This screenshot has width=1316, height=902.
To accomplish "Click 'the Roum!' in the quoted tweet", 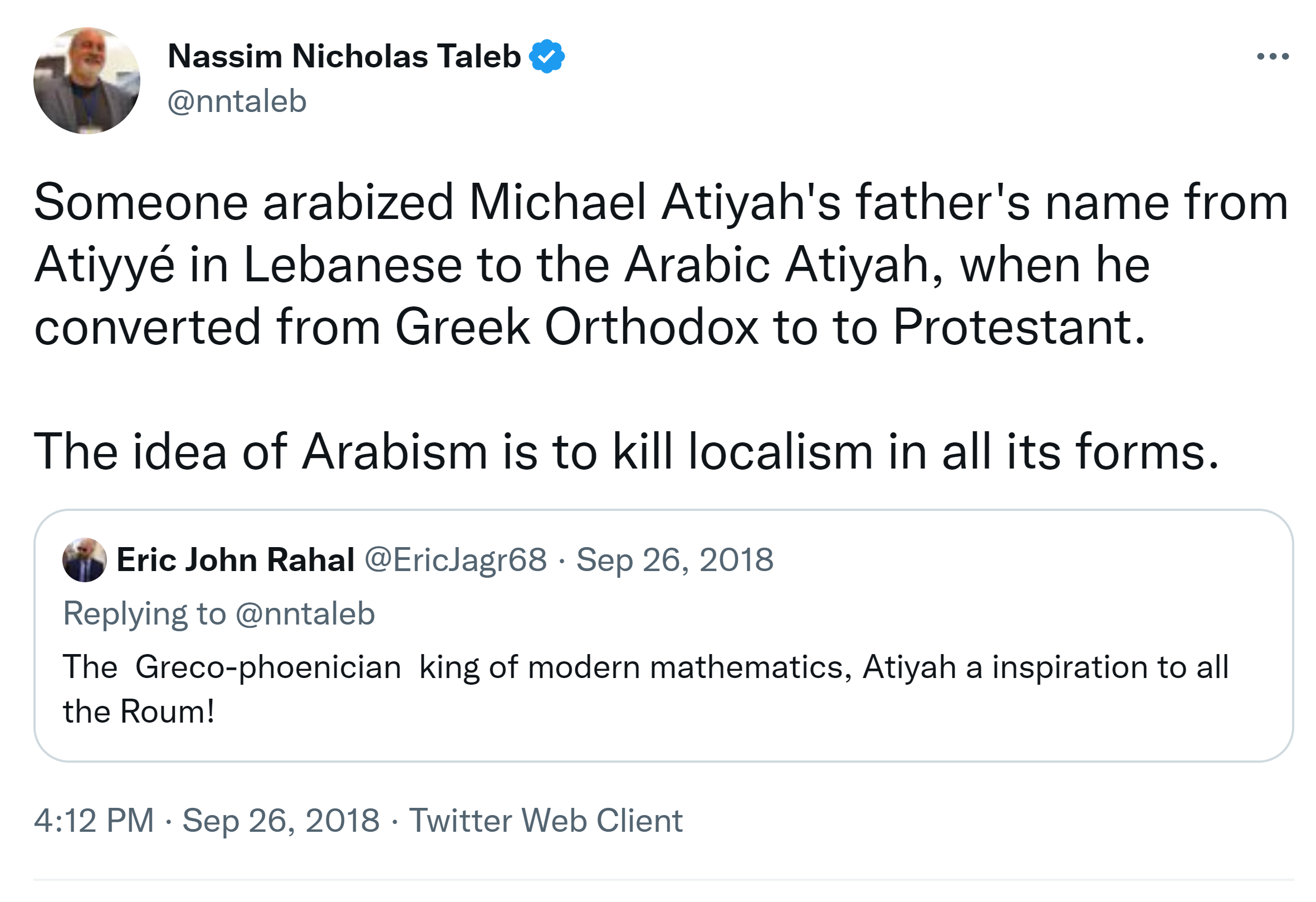I will pos(139,711).
